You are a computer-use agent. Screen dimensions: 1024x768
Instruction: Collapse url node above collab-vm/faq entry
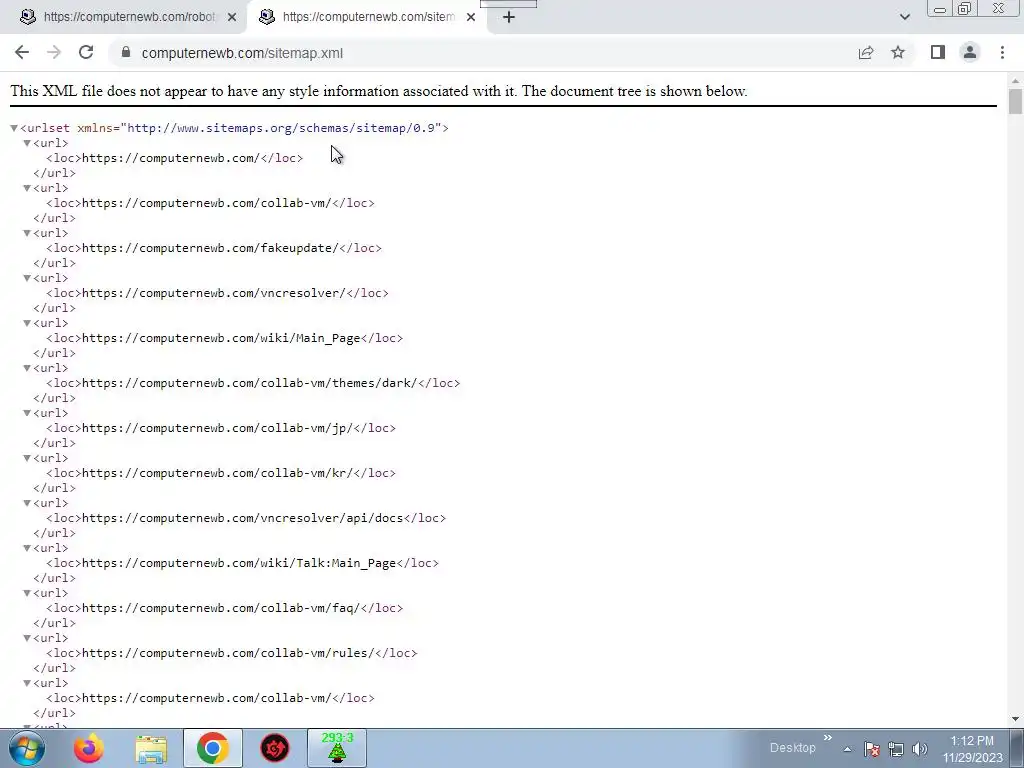(27, 594)
